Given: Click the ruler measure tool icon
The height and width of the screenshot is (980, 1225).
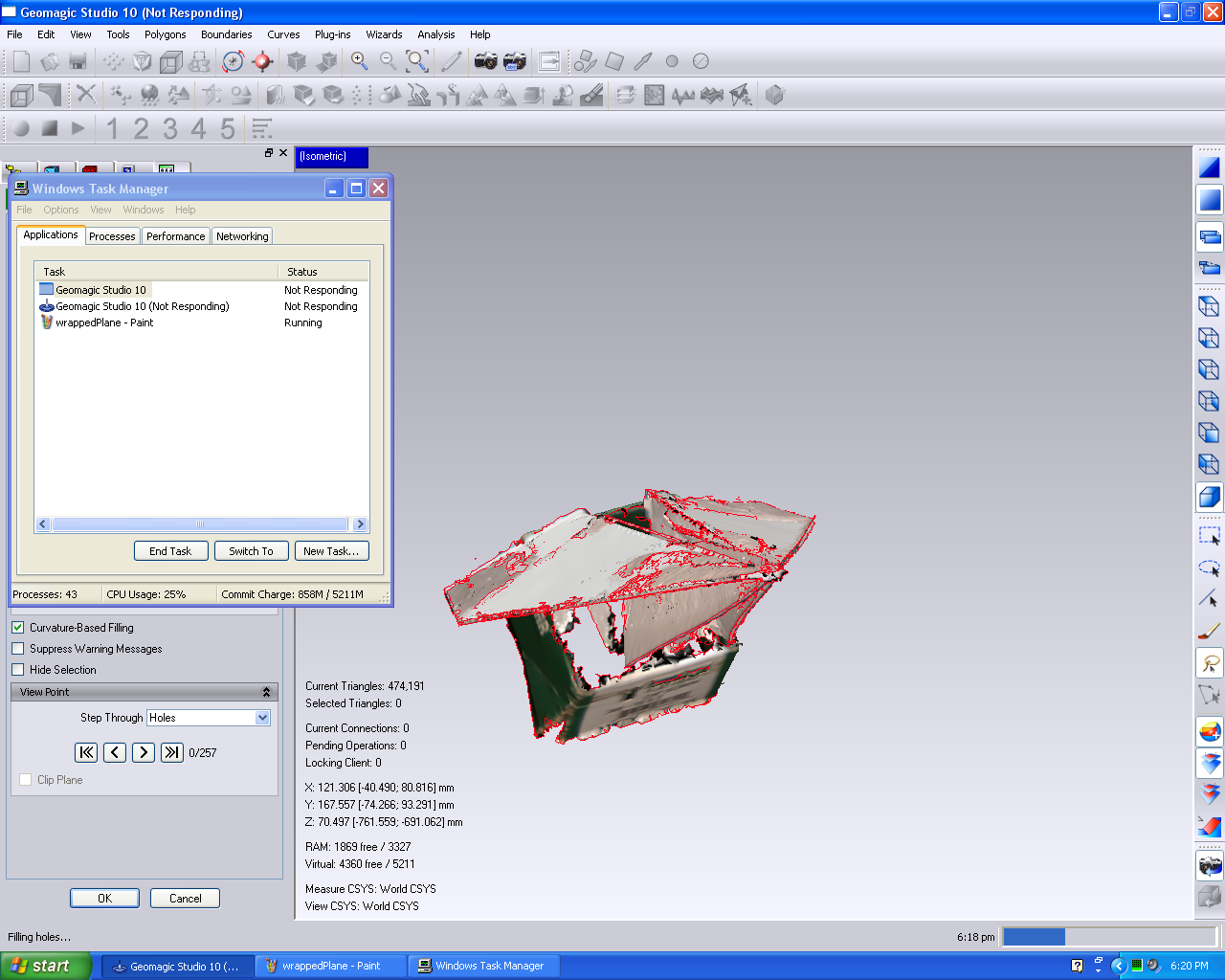Looking at the screenshot, I should point(452,61).
